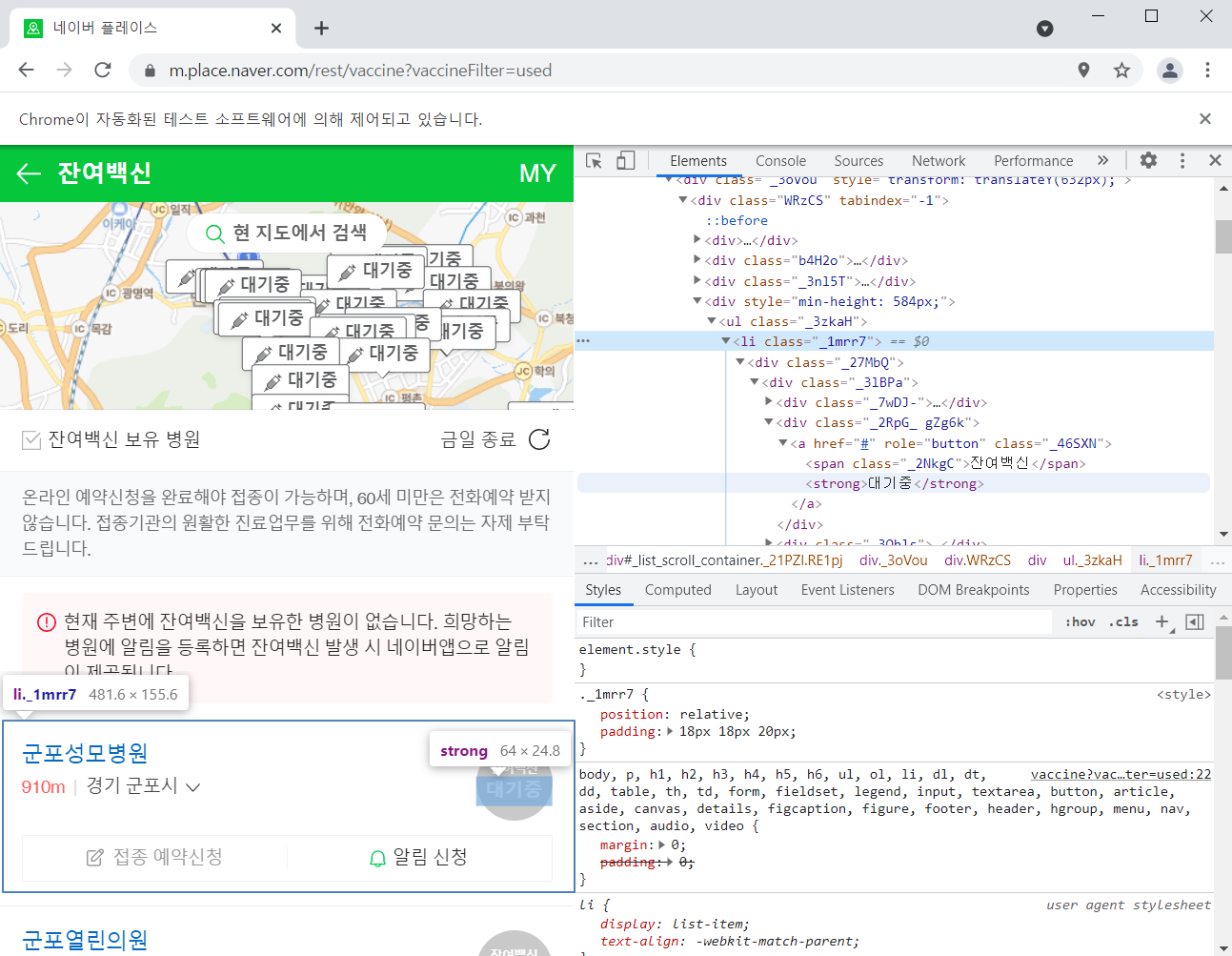This screenshot has width=1232, height=956.
Task: Switch to the Elements tab
Action: pyautogui.click(x=698, y=161)
